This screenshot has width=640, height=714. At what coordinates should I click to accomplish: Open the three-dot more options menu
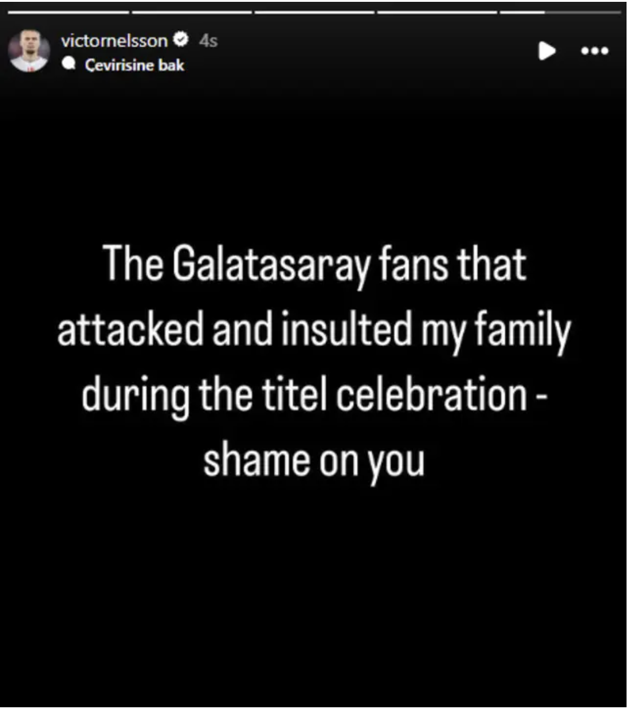pyautogui.click(x=594, y=51)
